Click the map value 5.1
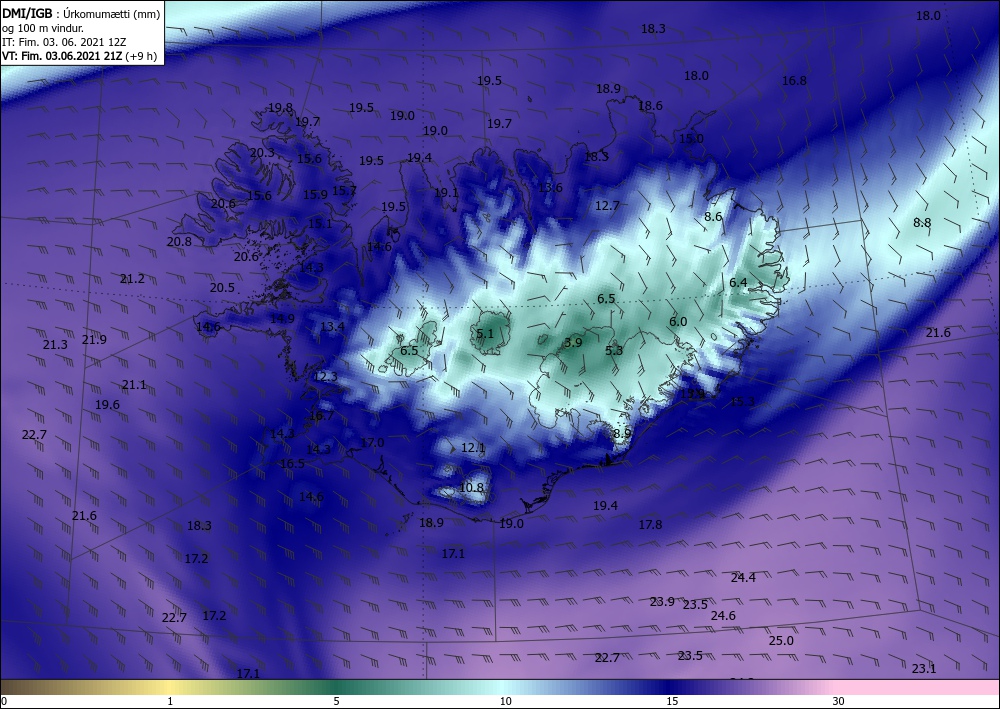Screen dimensions: 1000x709 pos(485,333)
